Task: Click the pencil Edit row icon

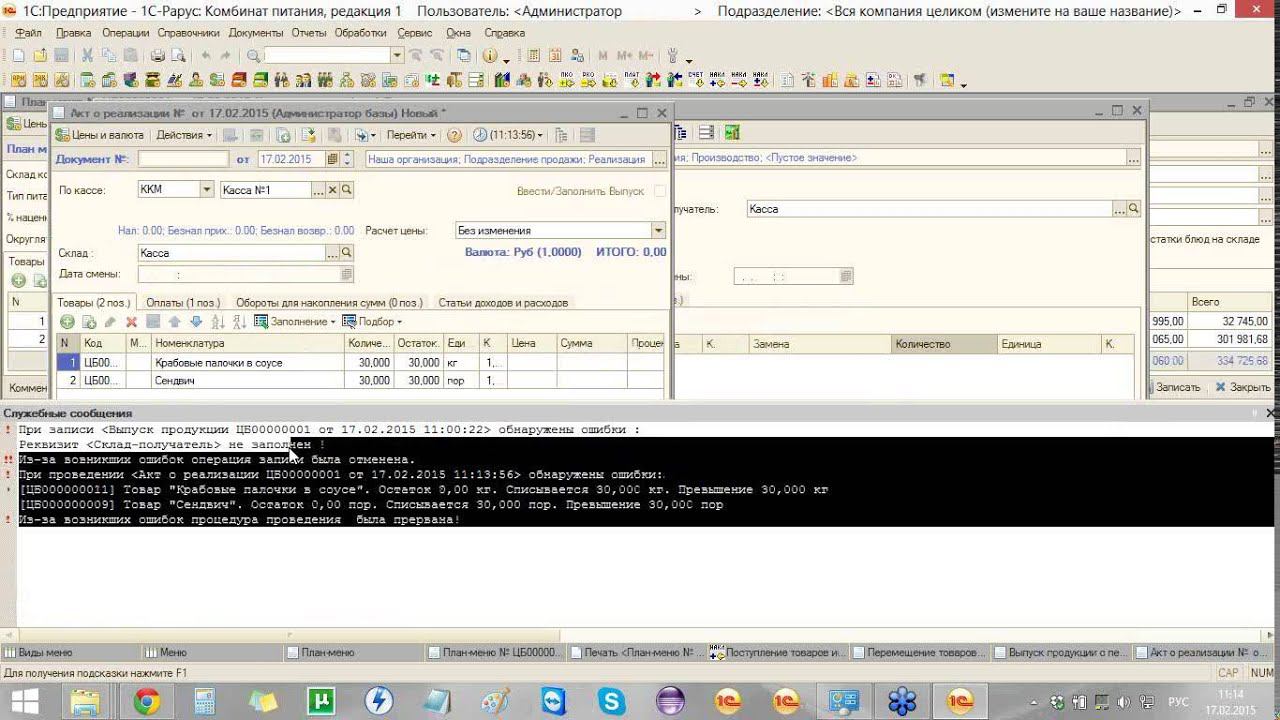Action: [x=110, y=322]
